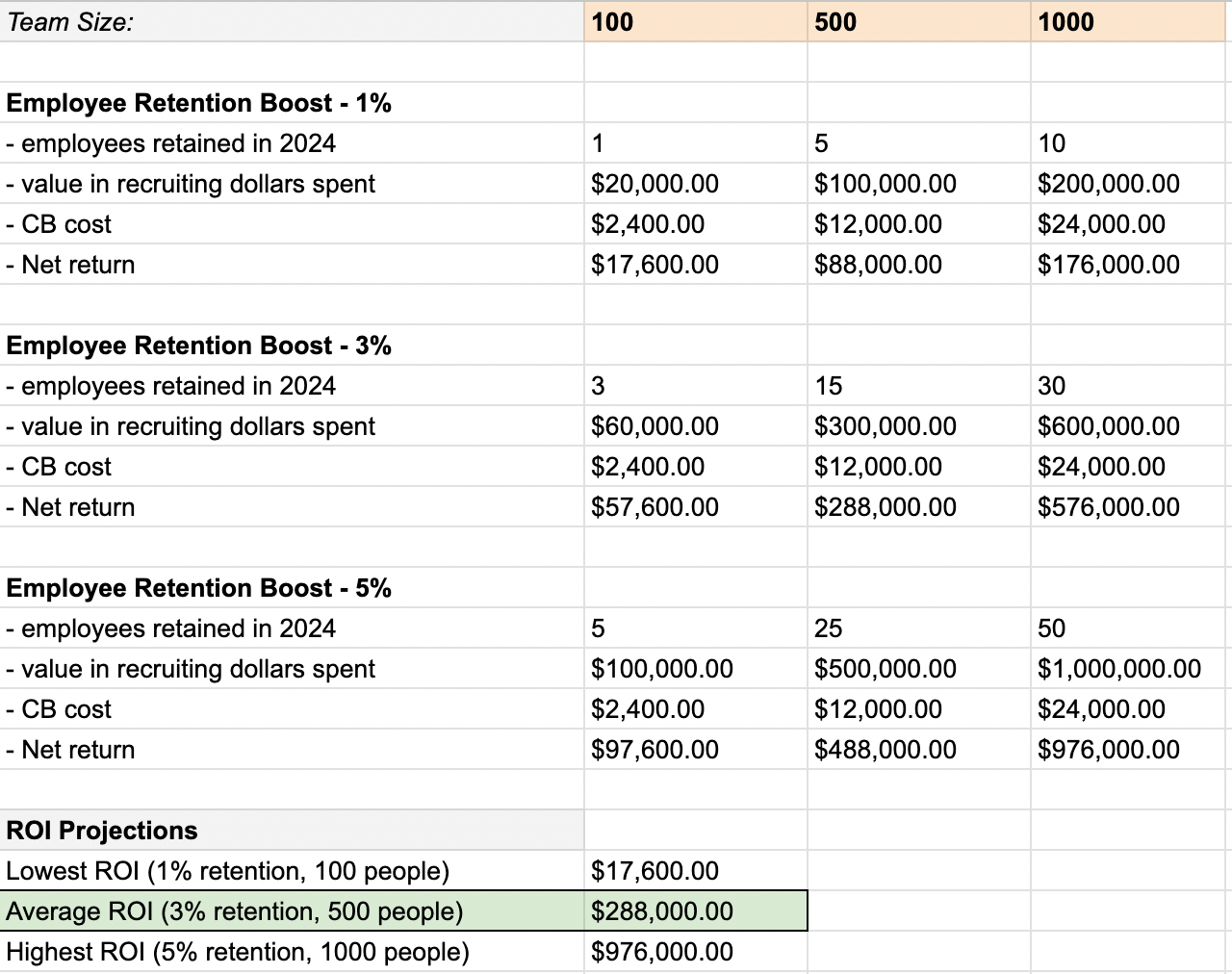Select the 1000 team size header cell
The width and height of the screenshot is (1232, 974).
tap(1132, 21)
